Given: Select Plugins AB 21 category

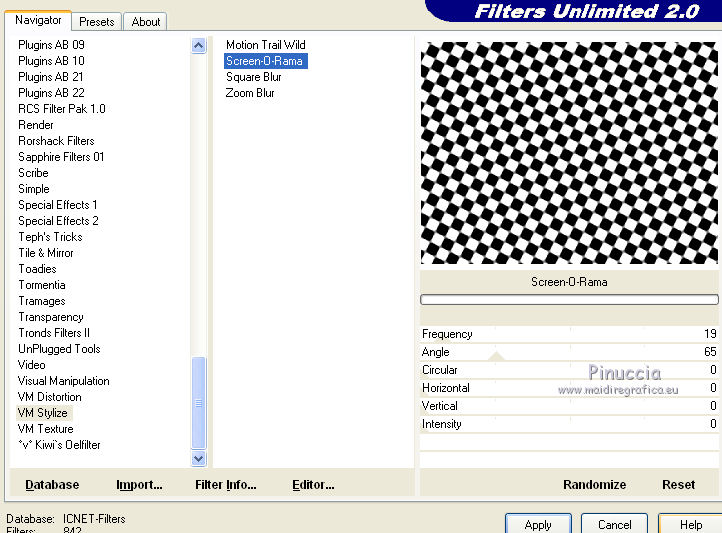Looking at the screenshot, I should 51,77.
